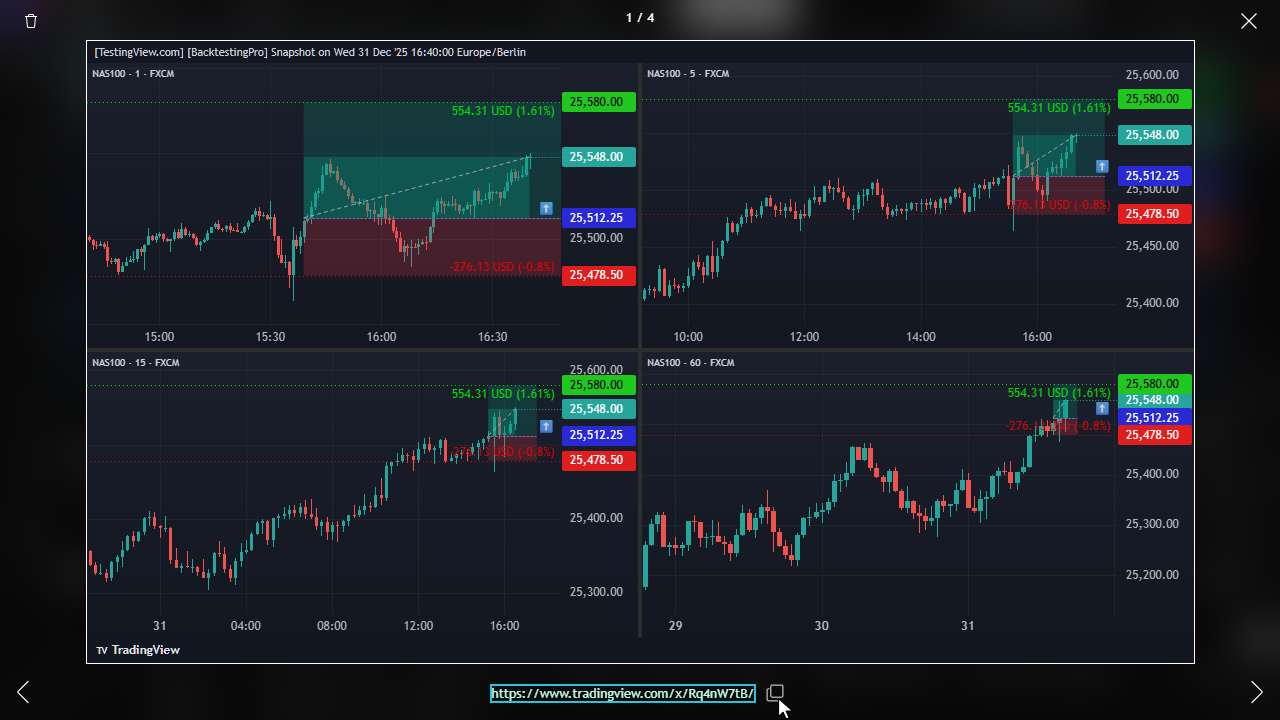Delete the image with the trash icon

31,21
